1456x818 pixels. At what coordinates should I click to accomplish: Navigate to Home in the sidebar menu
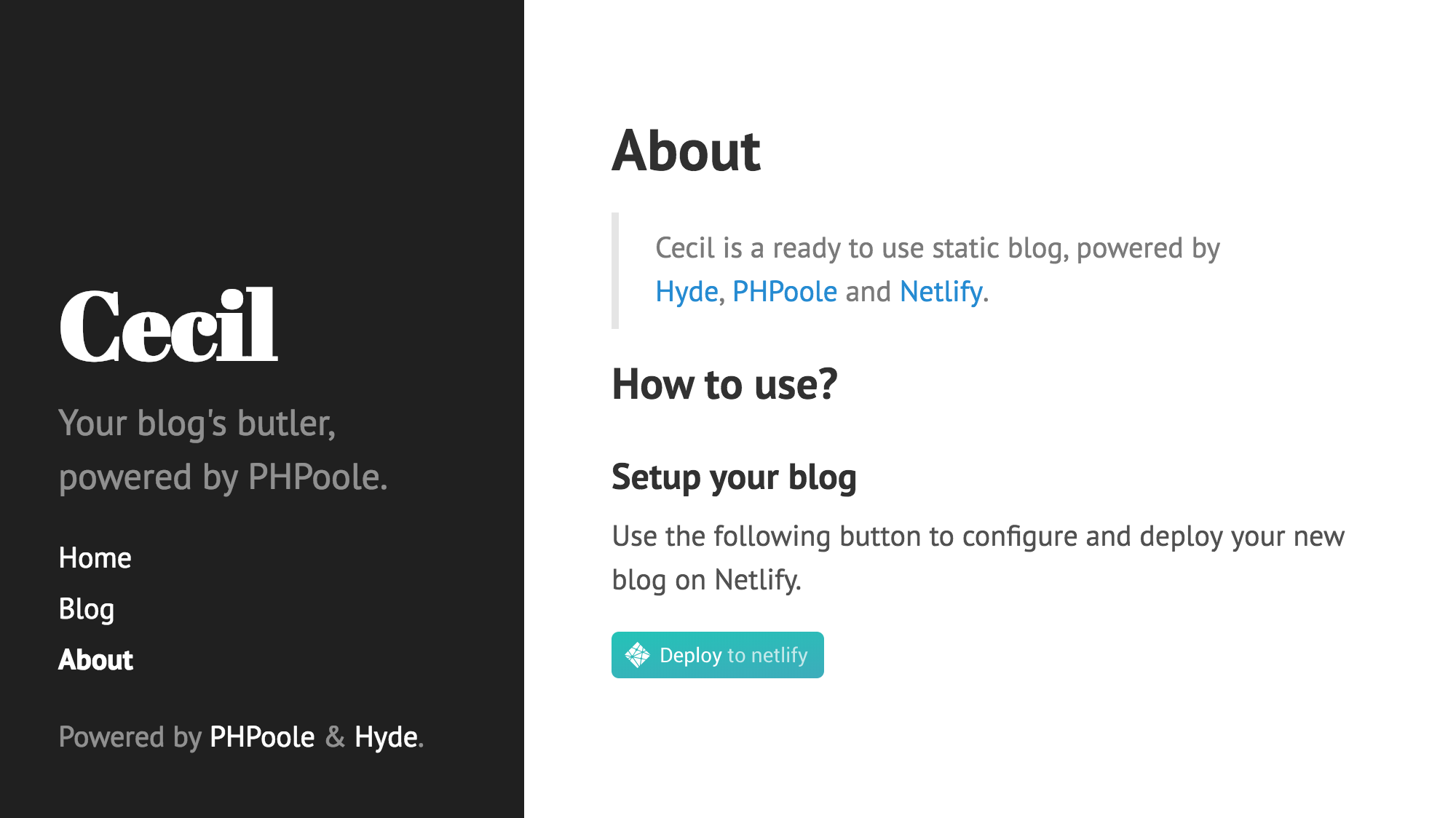click(x=95, y=557)
